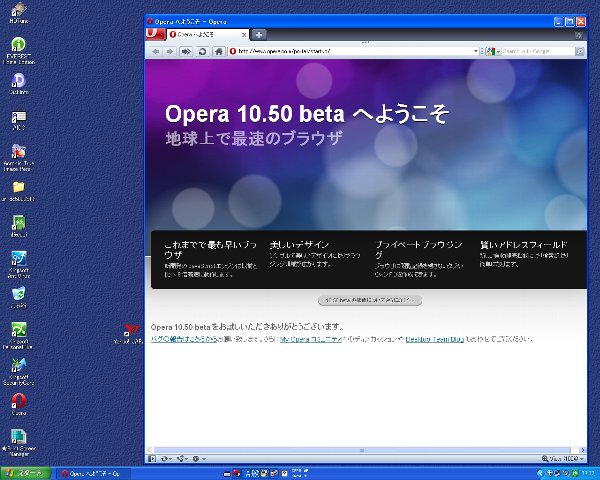Image resolution: width=600 pixels, height=480 pixels.
Task: Click the gray button below feature banner
Action: pyautogui.click(x=370, y=300)
